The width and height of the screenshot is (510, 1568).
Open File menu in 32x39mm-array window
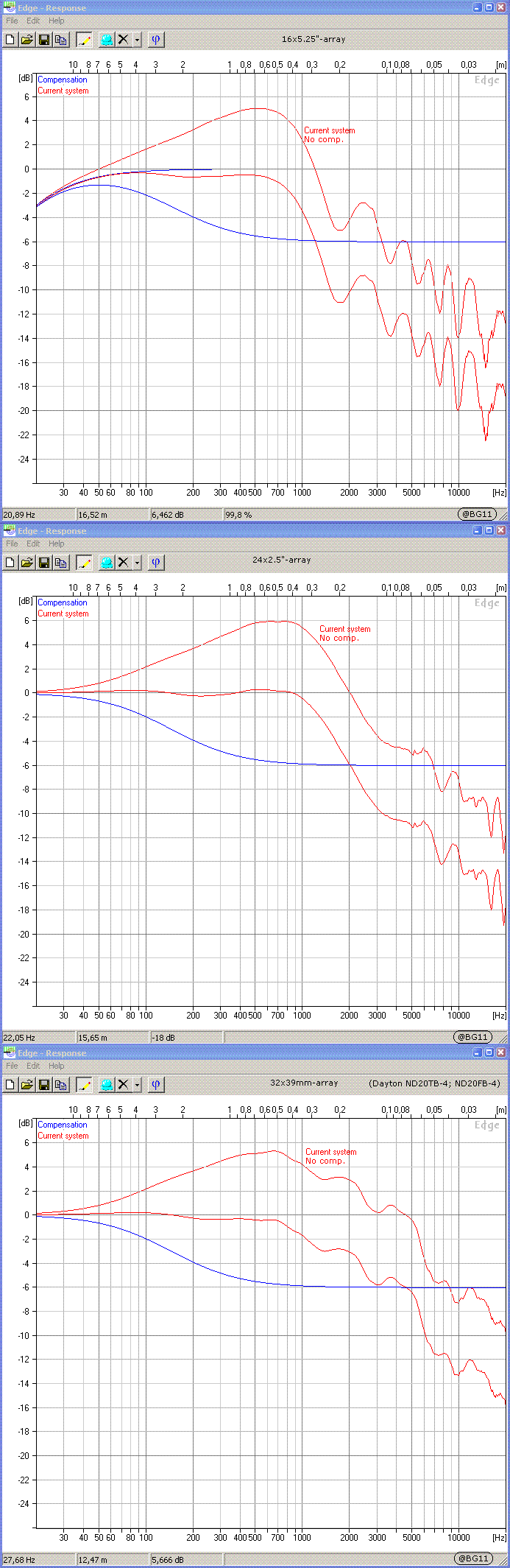(12, 1066)
